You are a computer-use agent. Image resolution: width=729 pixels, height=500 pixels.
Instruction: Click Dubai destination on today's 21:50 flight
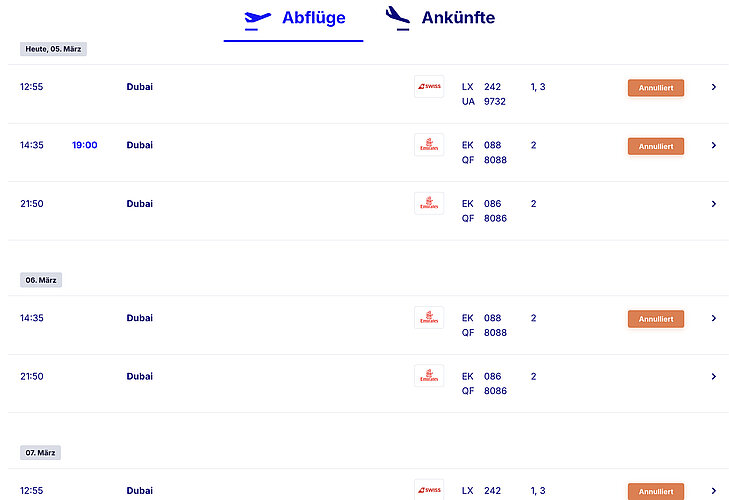(x=140, y=204)
